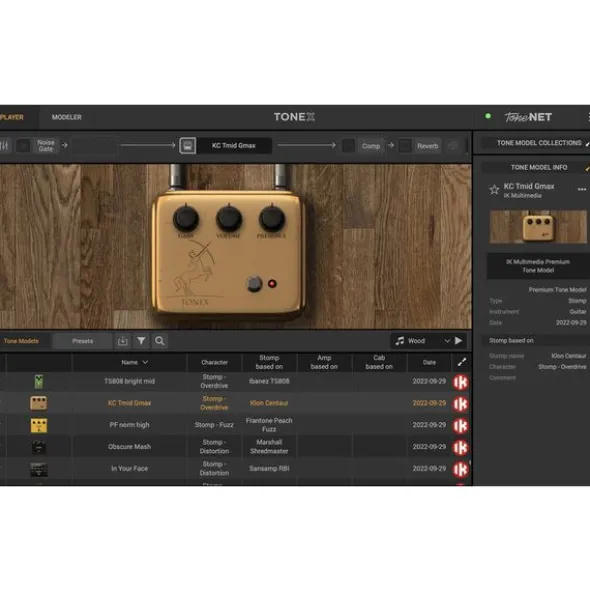
Task: Click the IK logo on KC Tmid Gmax row
Action: 461,404
